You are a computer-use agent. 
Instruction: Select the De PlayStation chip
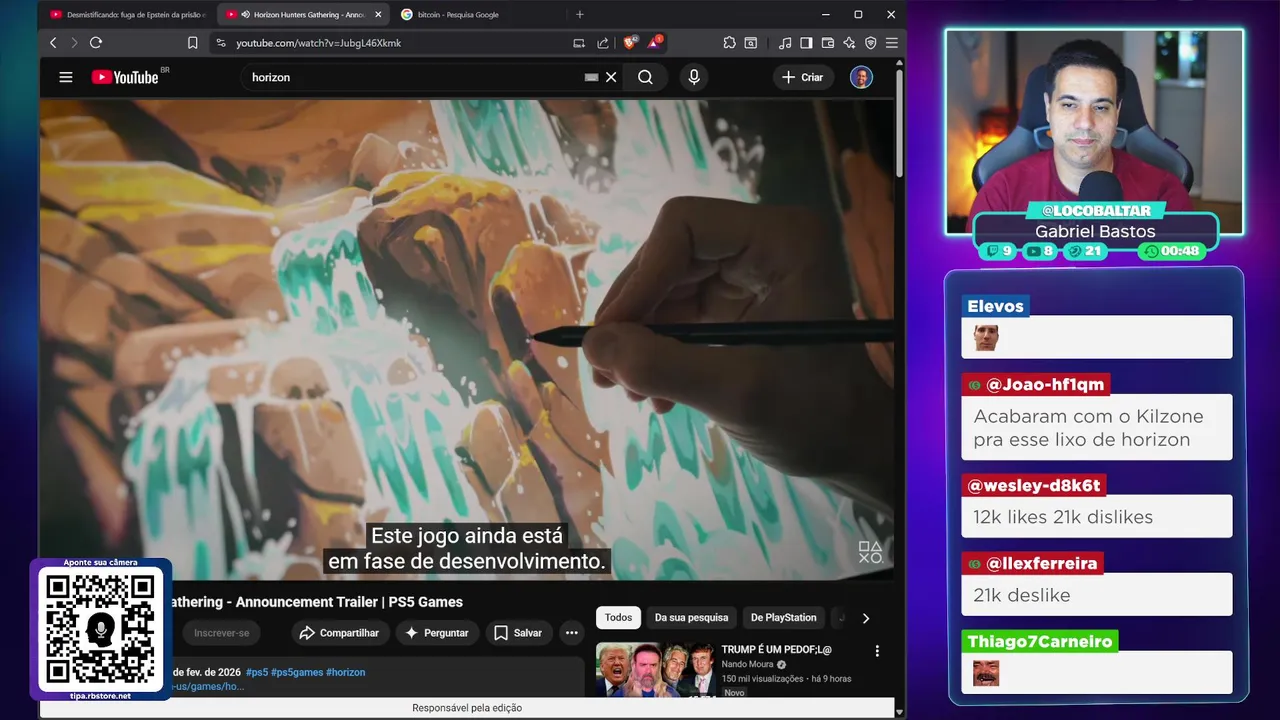coord(784,618)
